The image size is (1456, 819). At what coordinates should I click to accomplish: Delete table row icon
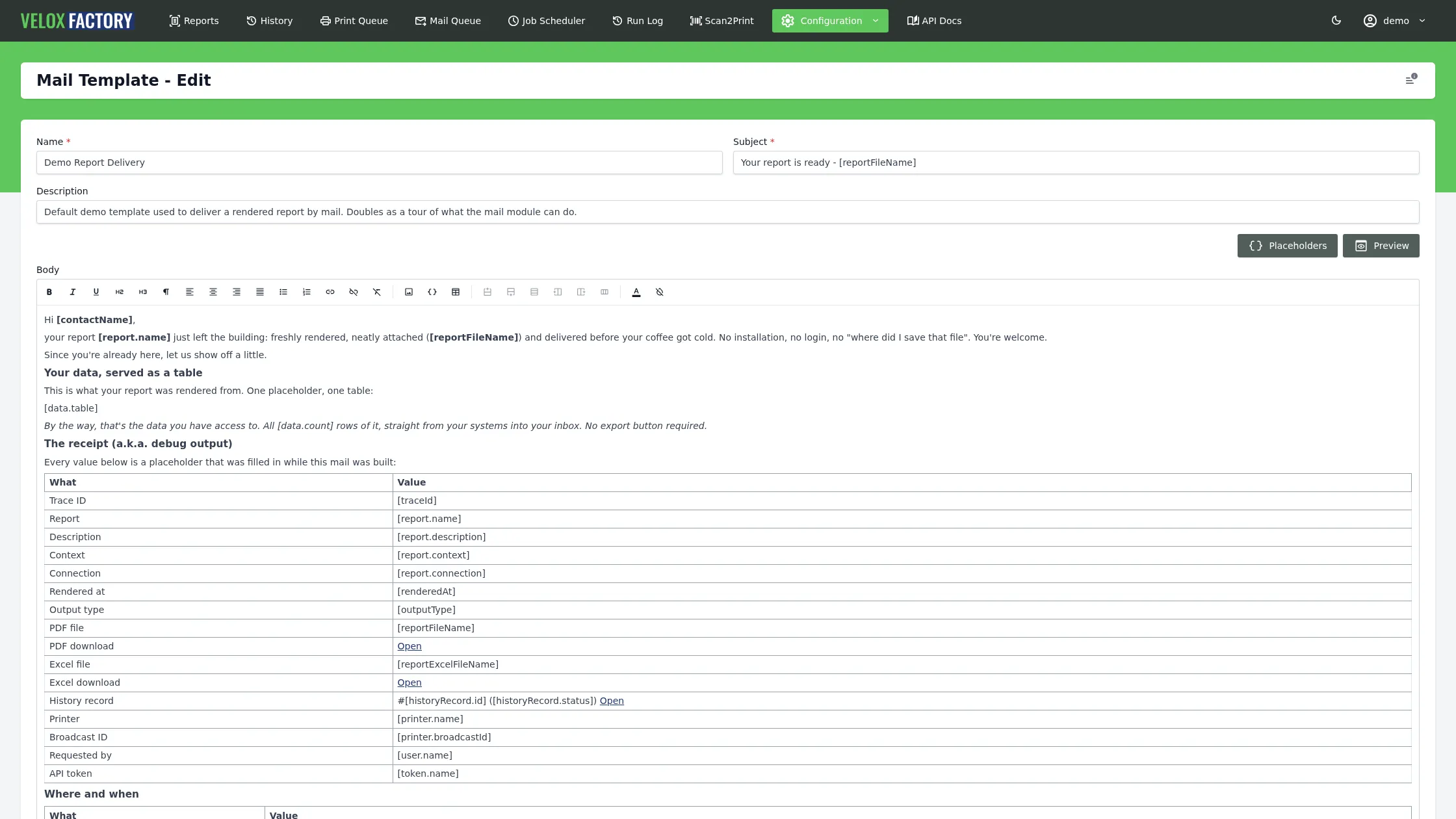[534, 292]
